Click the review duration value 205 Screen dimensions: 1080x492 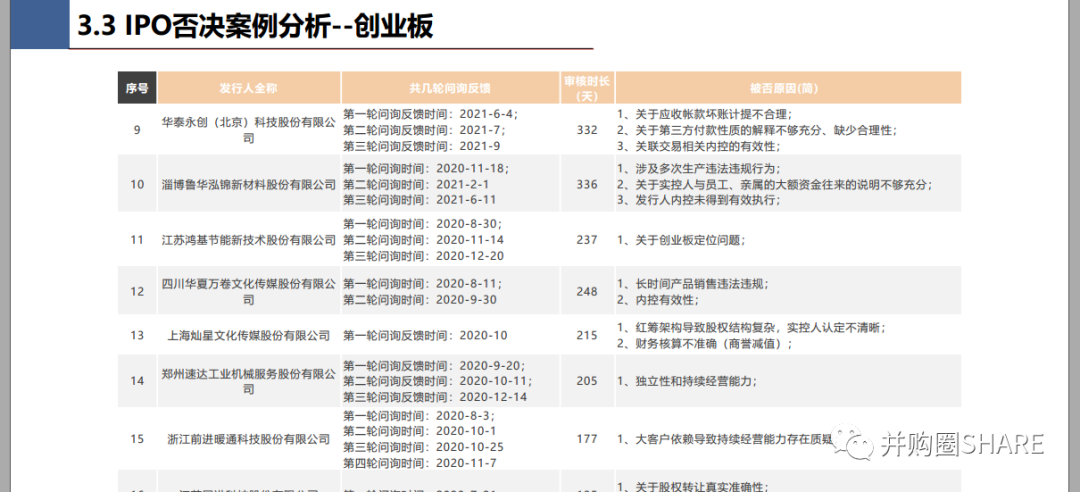click(587, 381)
